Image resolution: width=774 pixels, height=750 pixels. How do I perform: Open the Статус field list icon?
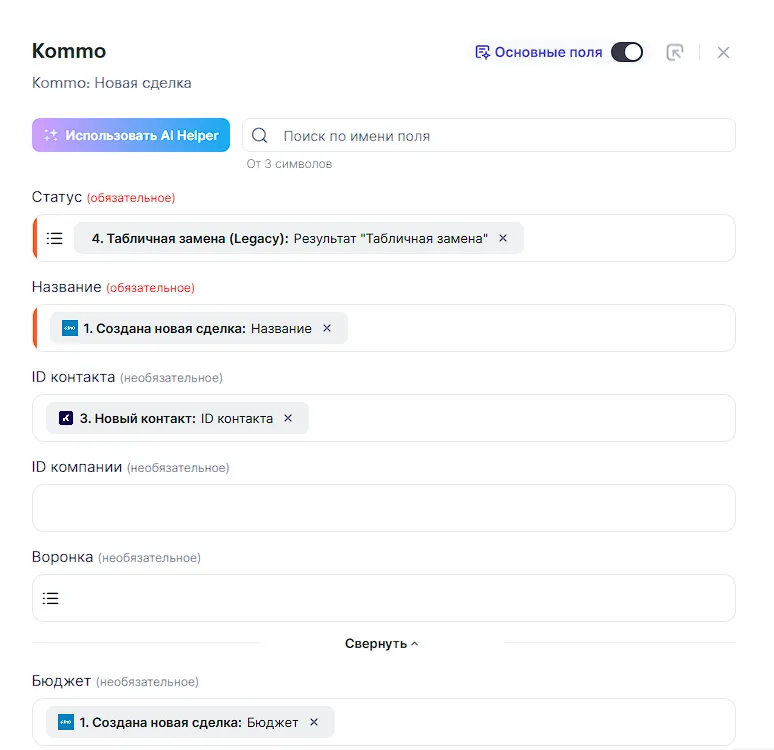55,238
